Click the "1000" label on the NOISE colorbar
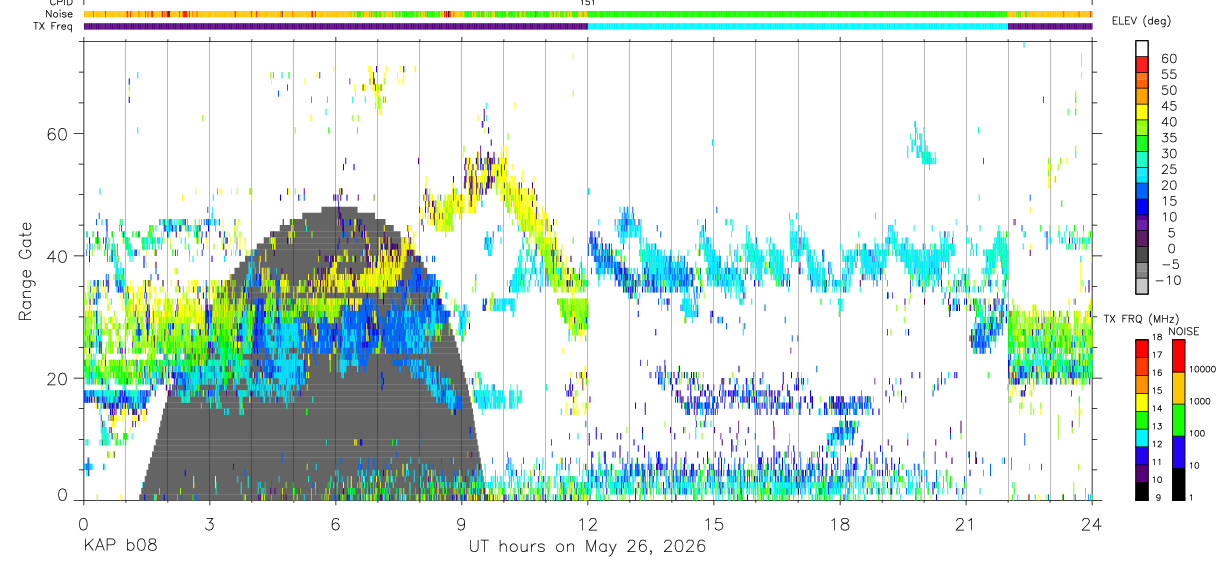Image resolution: width=1228 pixels, height=567 pixels. click(x=1199, y=402)
